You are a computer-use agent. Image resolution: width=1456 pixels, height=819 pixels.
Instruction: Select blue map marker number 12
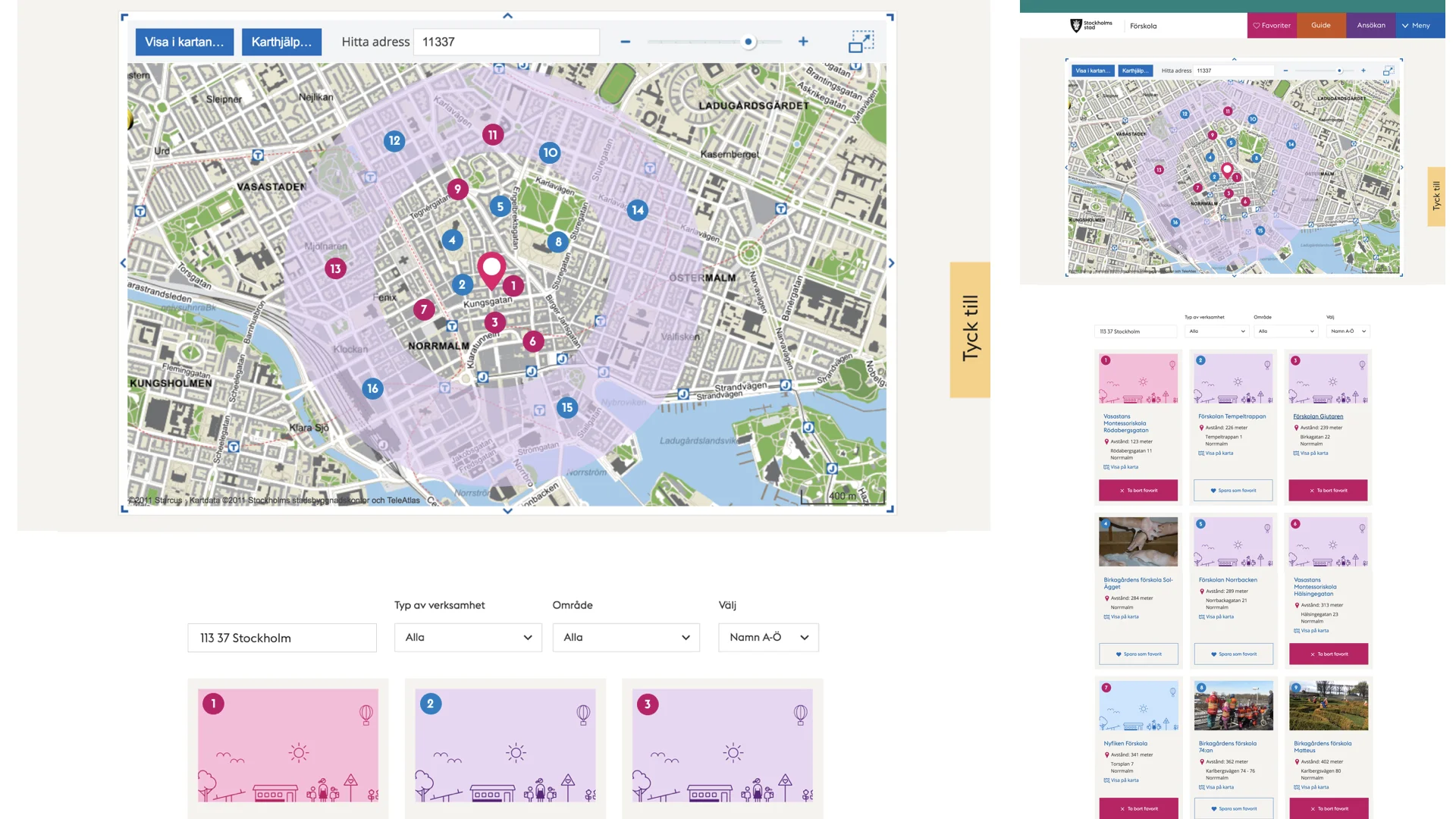click(394, 140)
